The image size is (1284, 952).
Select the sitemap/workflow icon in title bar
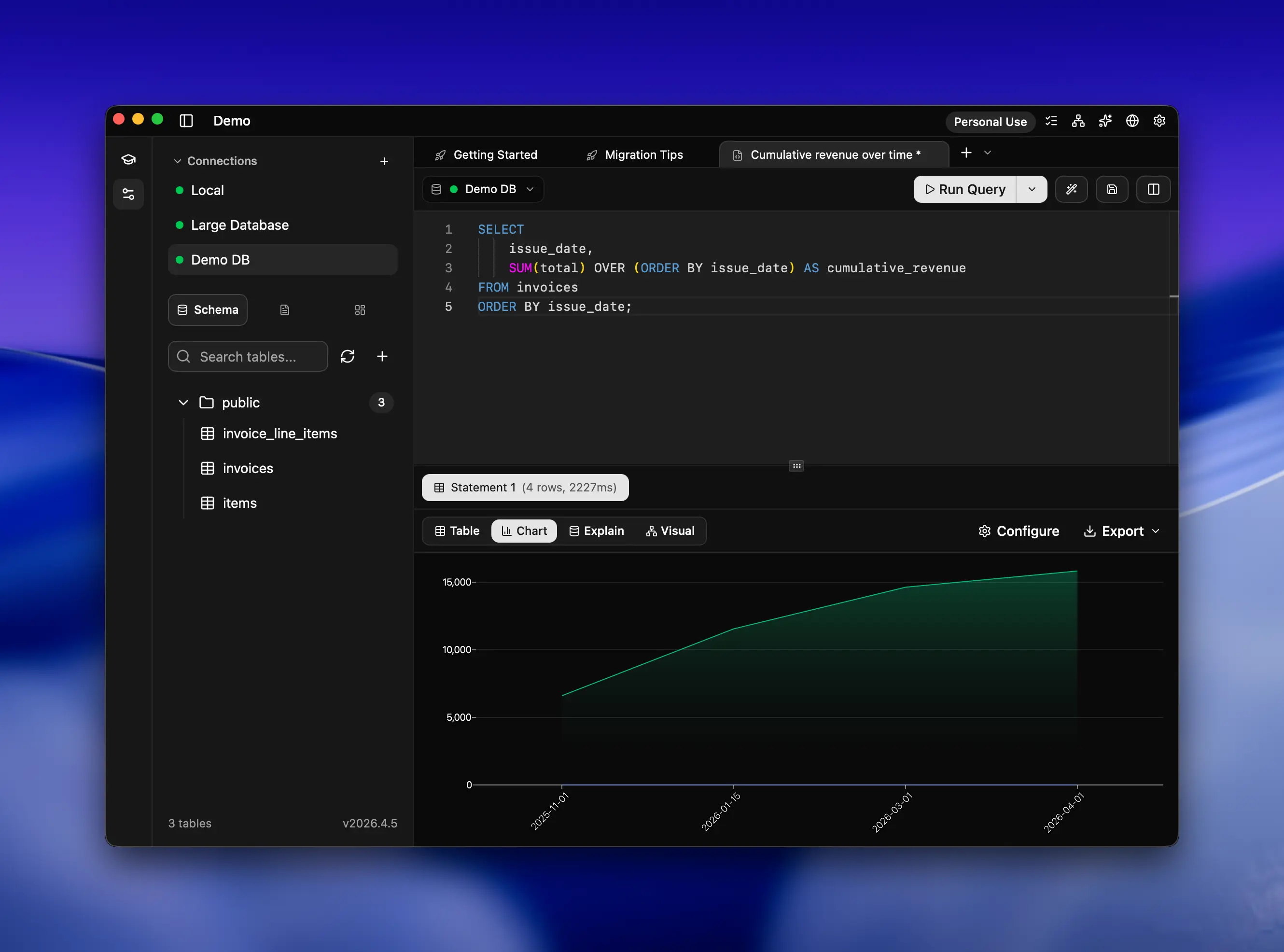[x=1078, y=121]
